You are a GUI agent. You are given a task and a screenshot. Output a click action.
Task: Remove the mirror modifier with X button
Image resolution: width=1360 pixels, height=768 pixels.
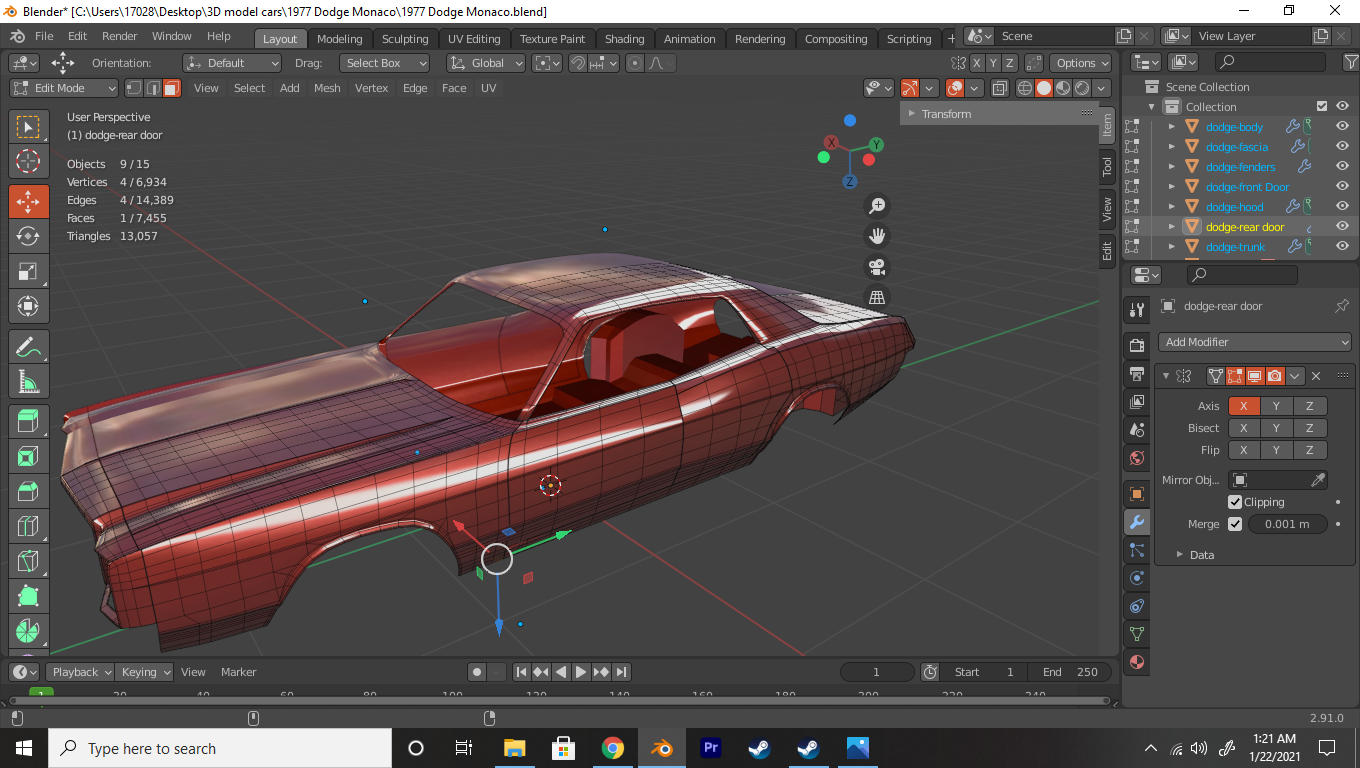1316,376
